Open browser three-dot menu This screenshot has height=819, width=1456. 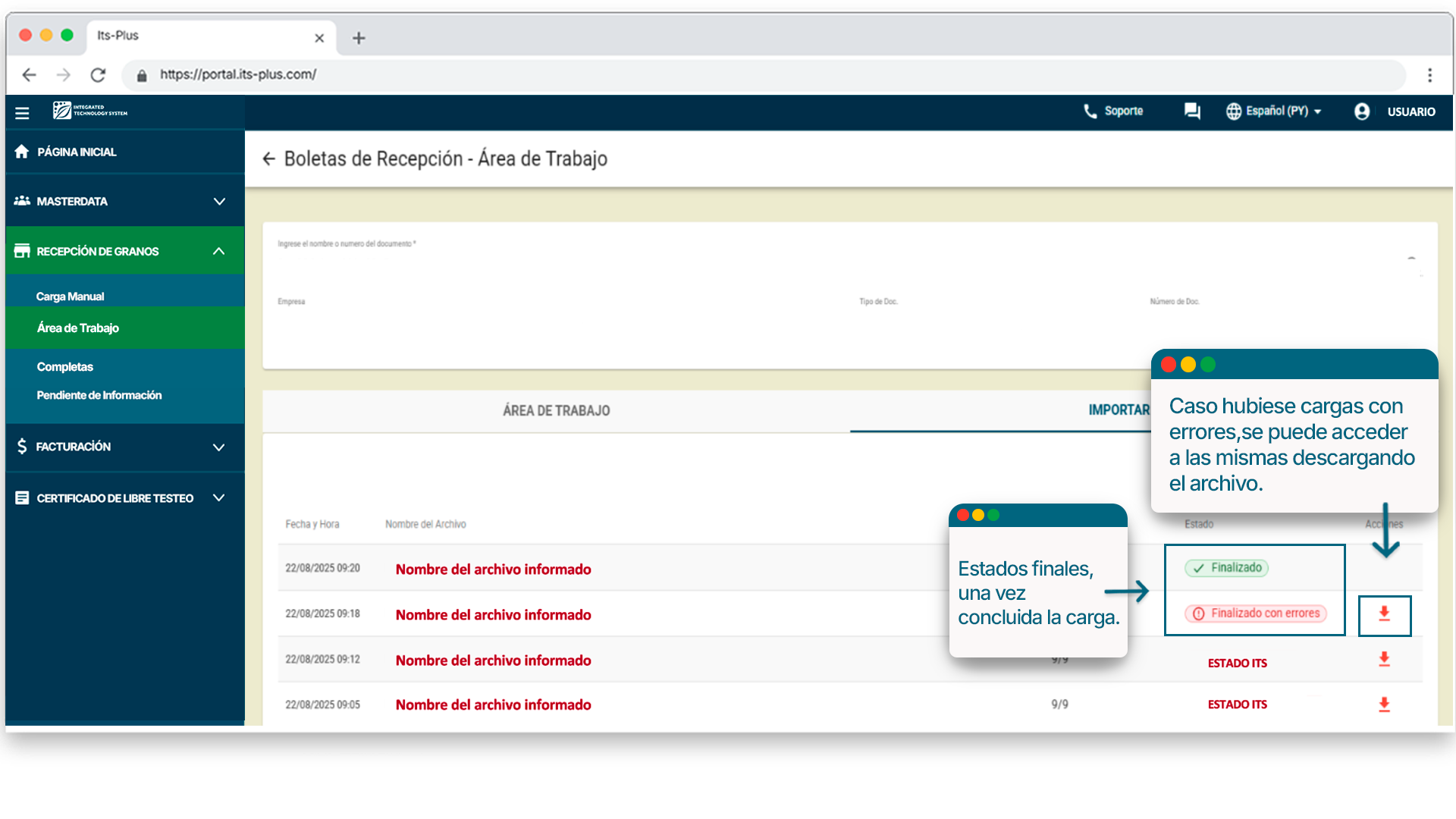1429,75
